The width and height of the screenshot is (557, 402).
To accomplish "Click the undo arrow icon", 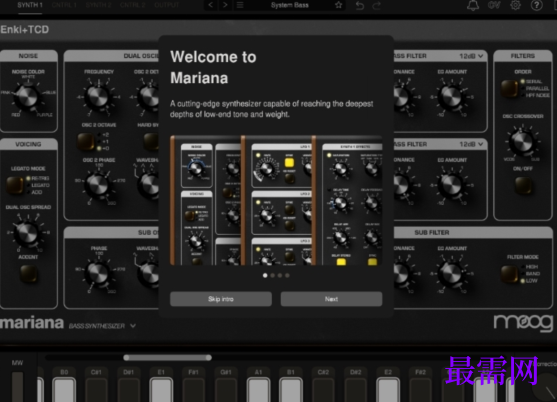I will (x=359, y=5).
